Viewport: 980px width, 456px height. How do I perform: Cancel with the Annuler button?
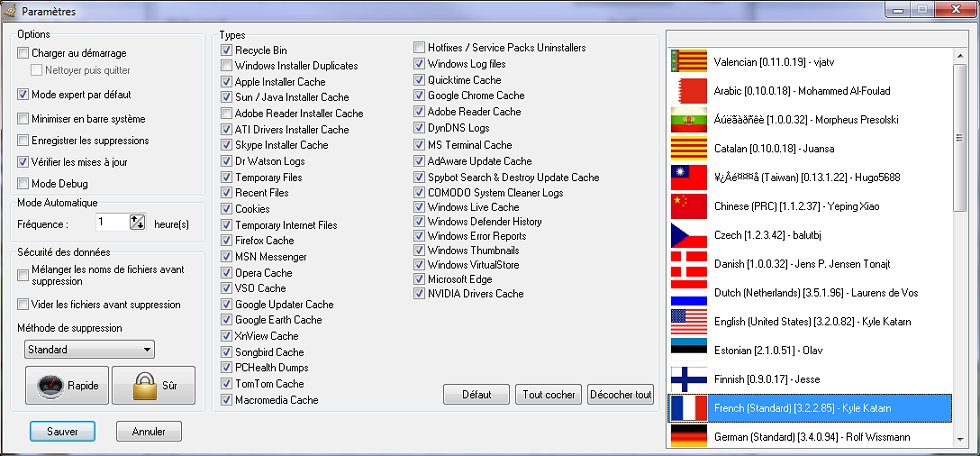tap(149, 432)
